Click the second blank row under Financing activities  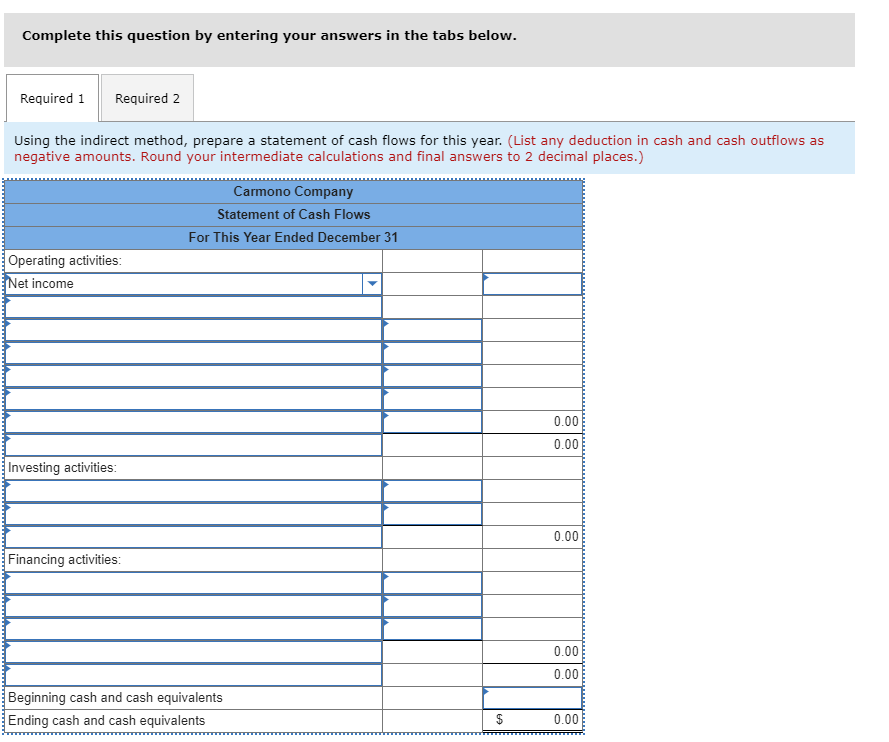click(x=190, y=605)
